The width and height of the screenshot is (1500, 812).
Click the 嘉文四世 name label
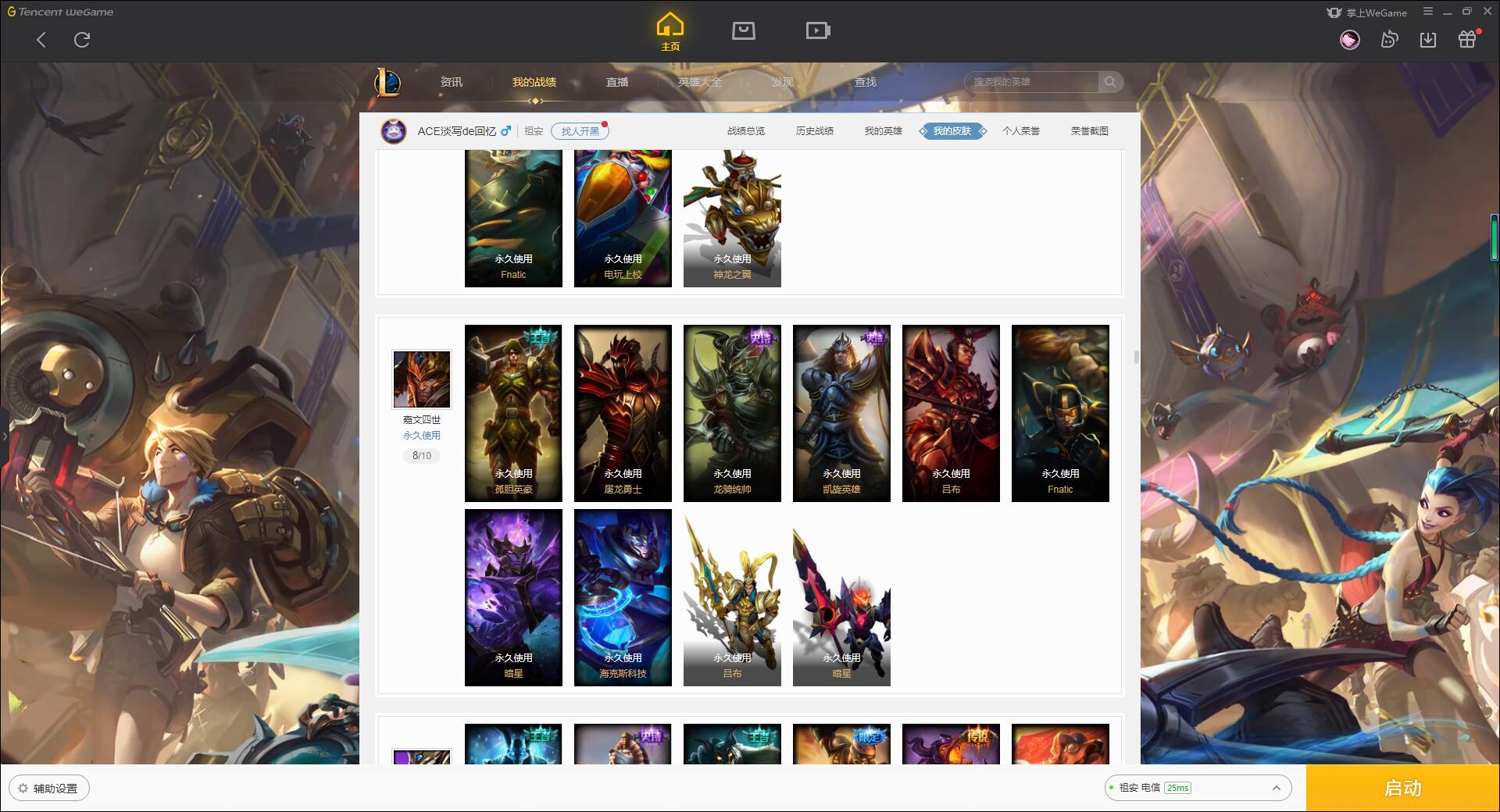pos(422,420)
